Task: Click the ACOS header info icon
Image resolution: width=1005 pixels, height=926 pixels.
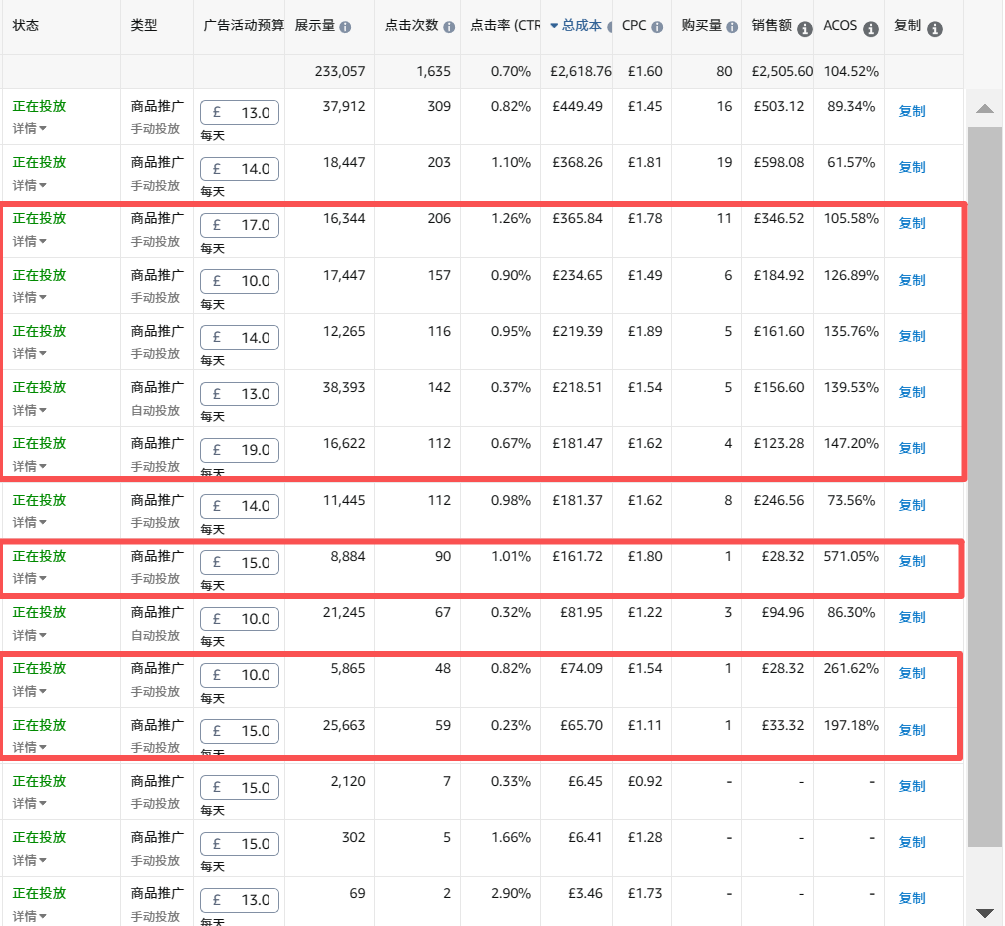Action: tap(871, 29)
